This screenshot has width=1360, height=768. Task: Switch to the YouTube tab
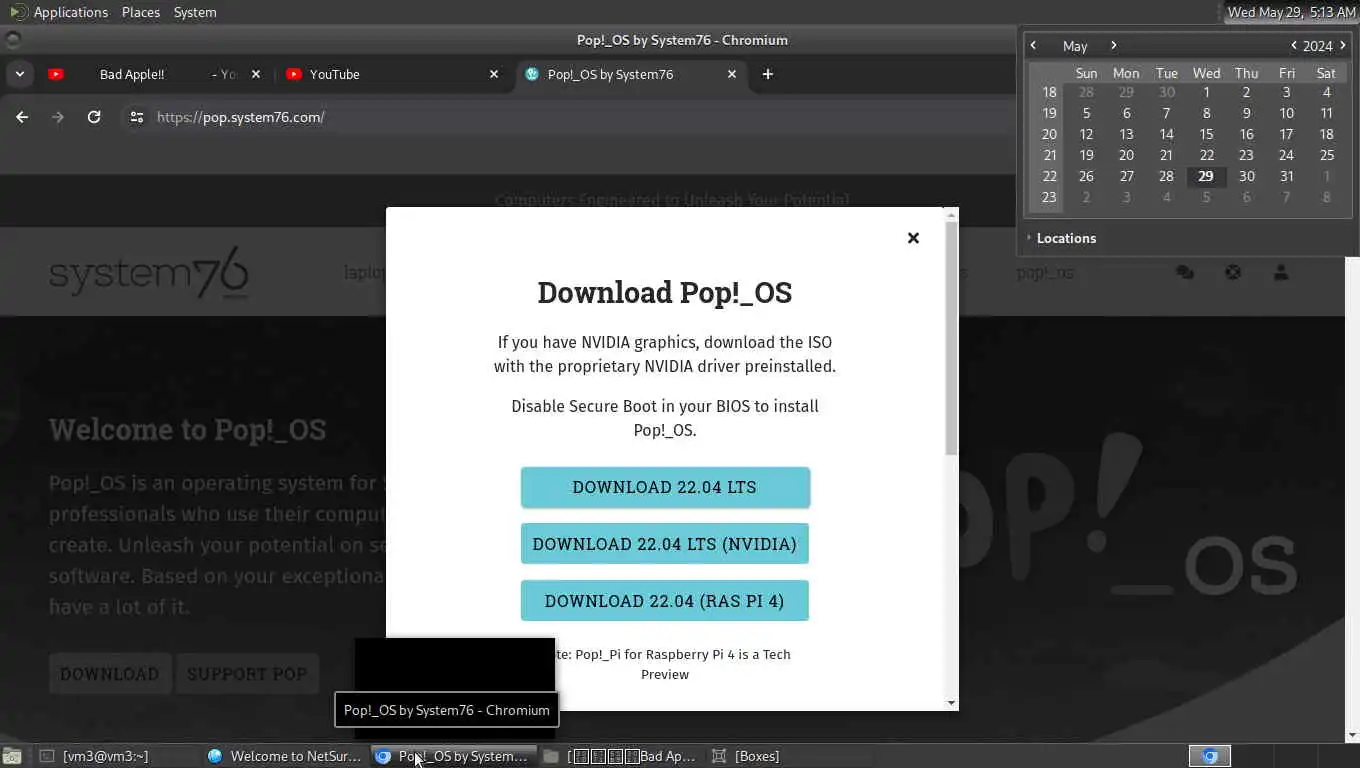coord(392,74)
